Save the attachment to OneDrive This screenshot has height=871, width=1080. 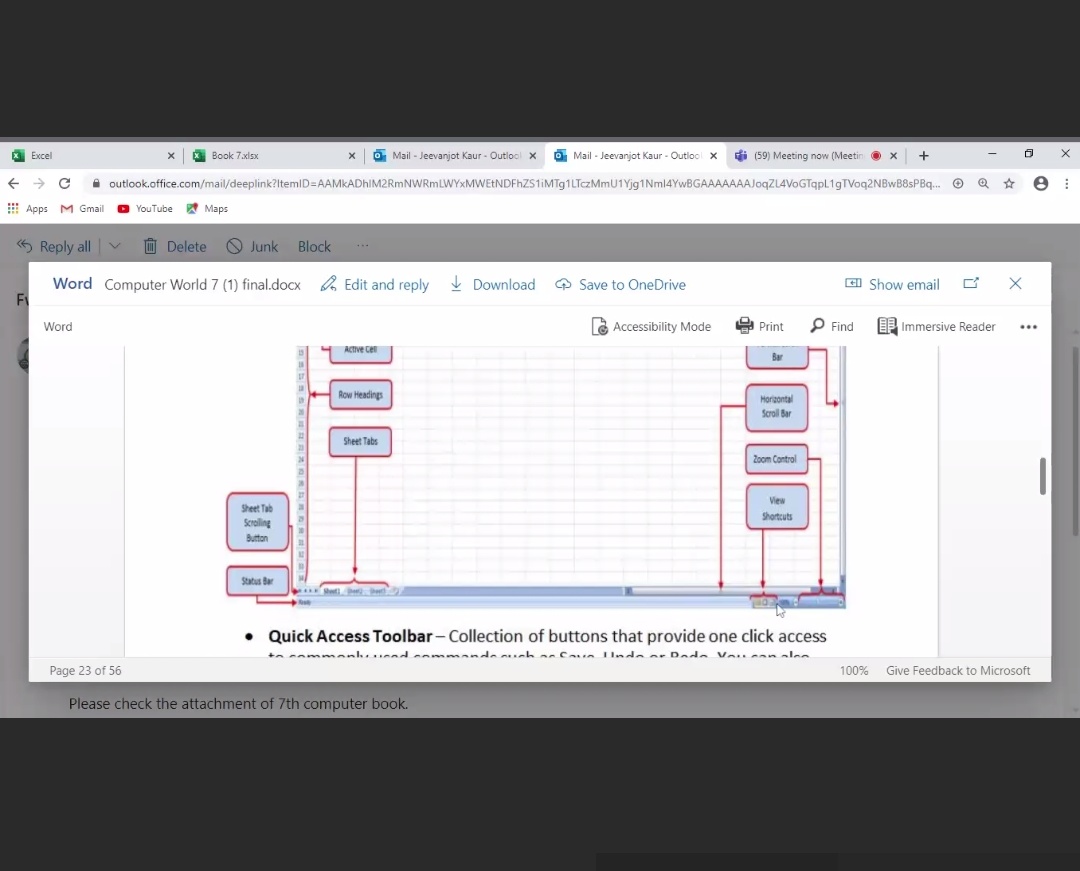pos(621,284)
